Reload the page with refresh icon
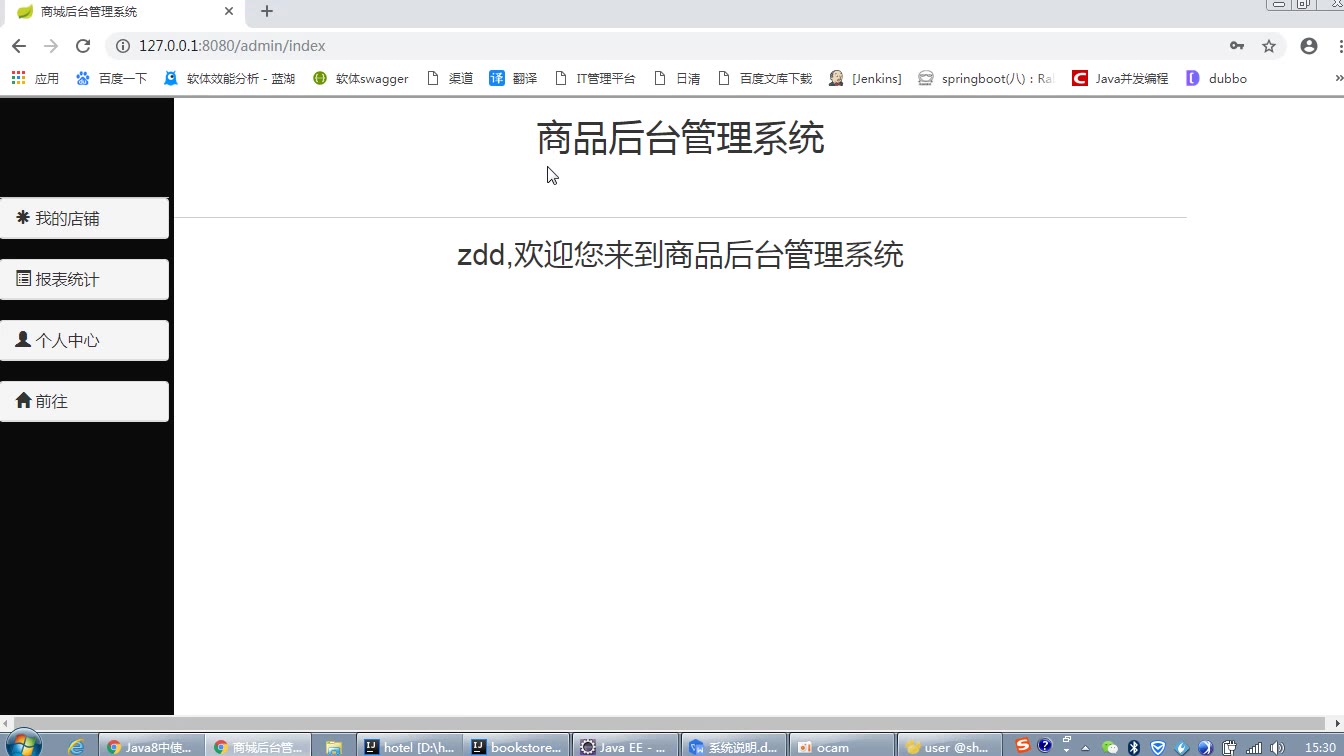The height and width of the screenshot is (756, 1344). pos(83,46)
